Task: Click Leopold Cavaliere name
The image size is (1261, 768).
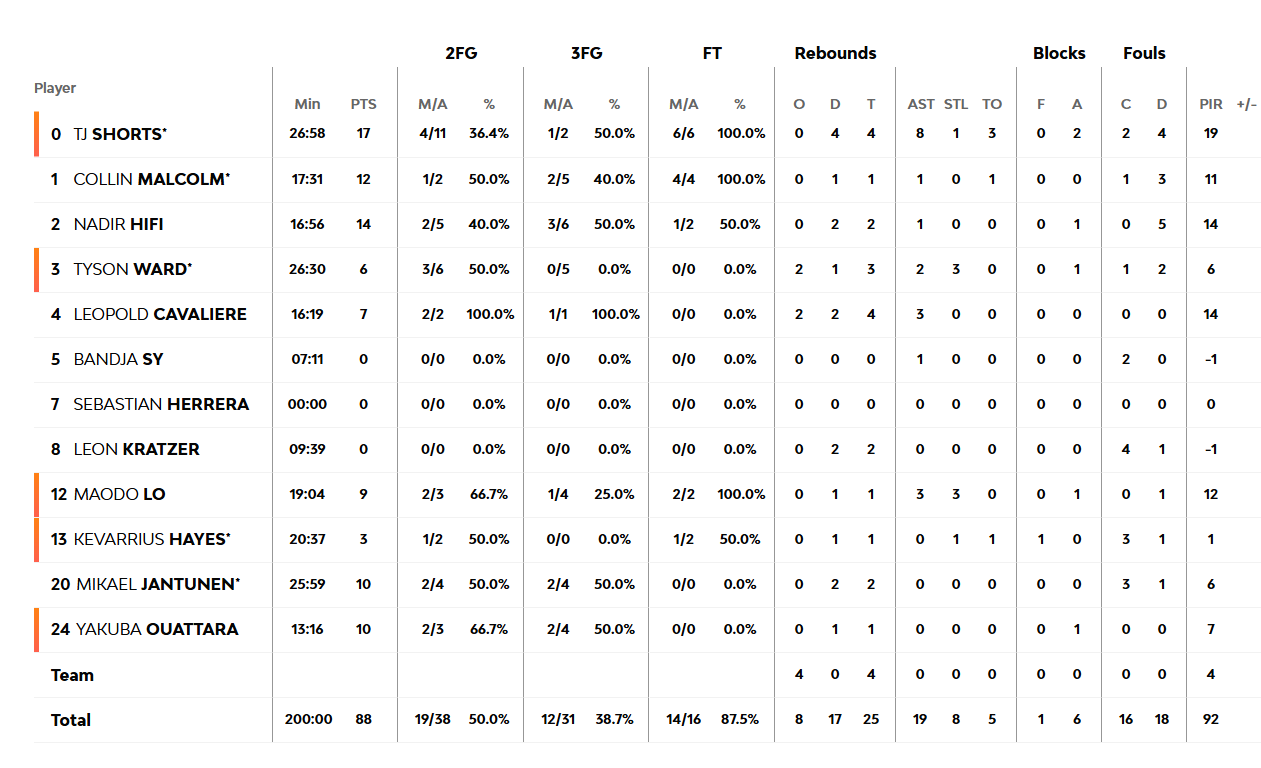Action: (160, 314)
